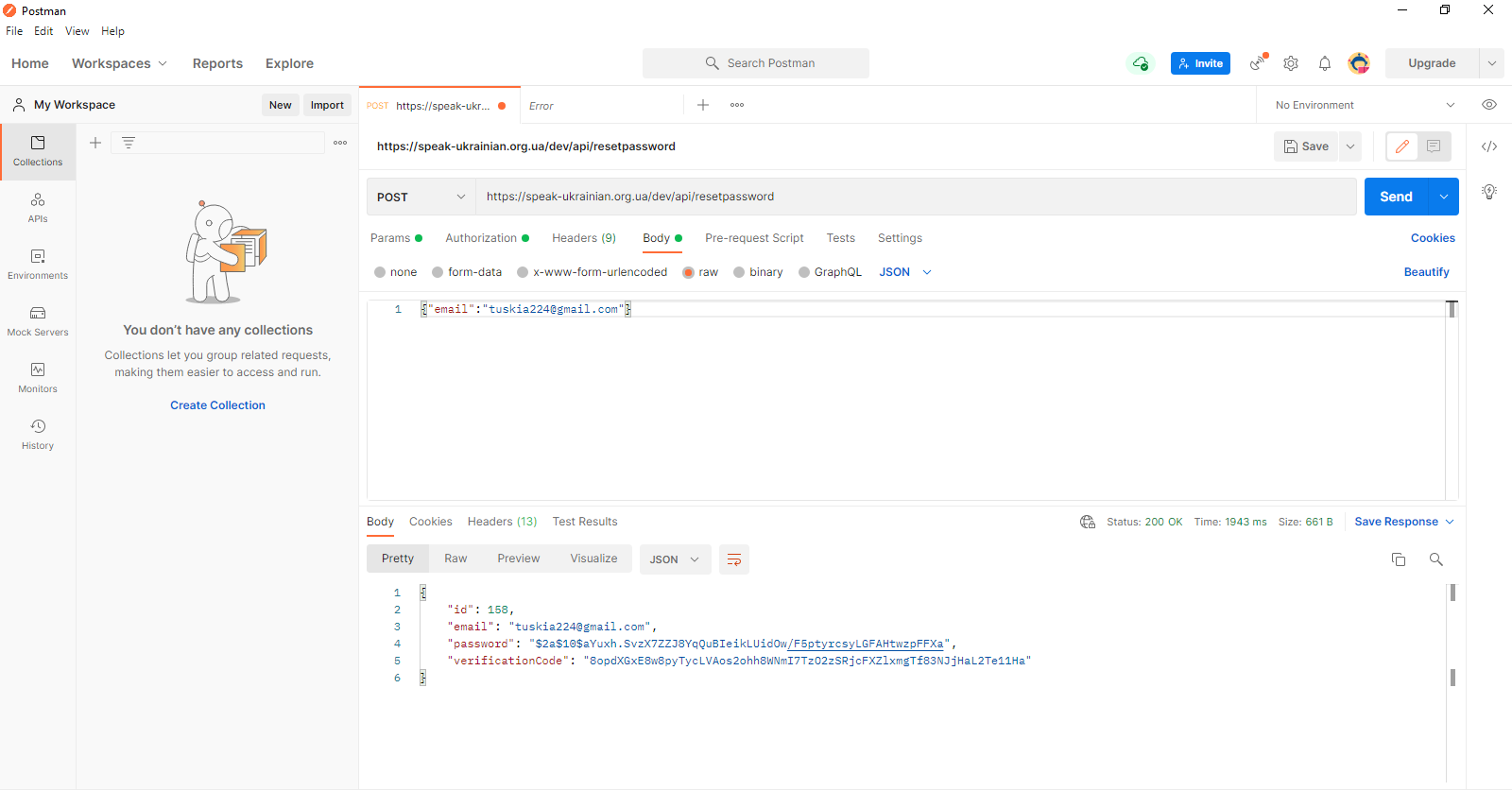This screenshot has width=1512, height=791.
Task: Open Postman settings gear
Action: 1291,63
